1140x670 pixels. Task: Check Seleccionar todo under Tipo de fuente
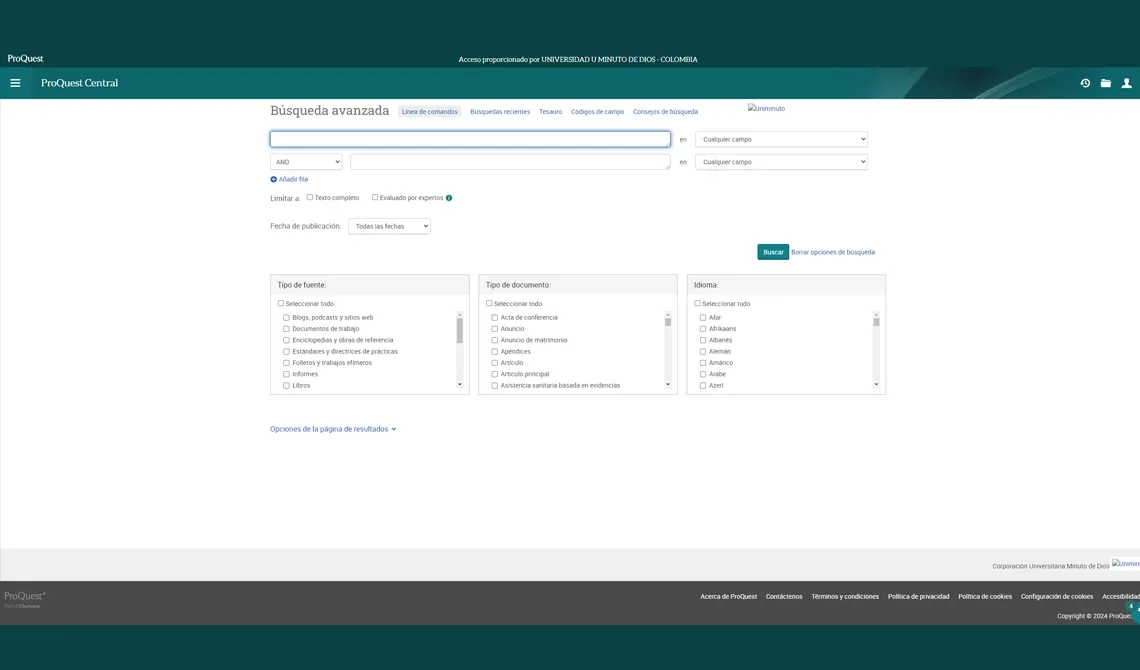click(x=281, y=303)
